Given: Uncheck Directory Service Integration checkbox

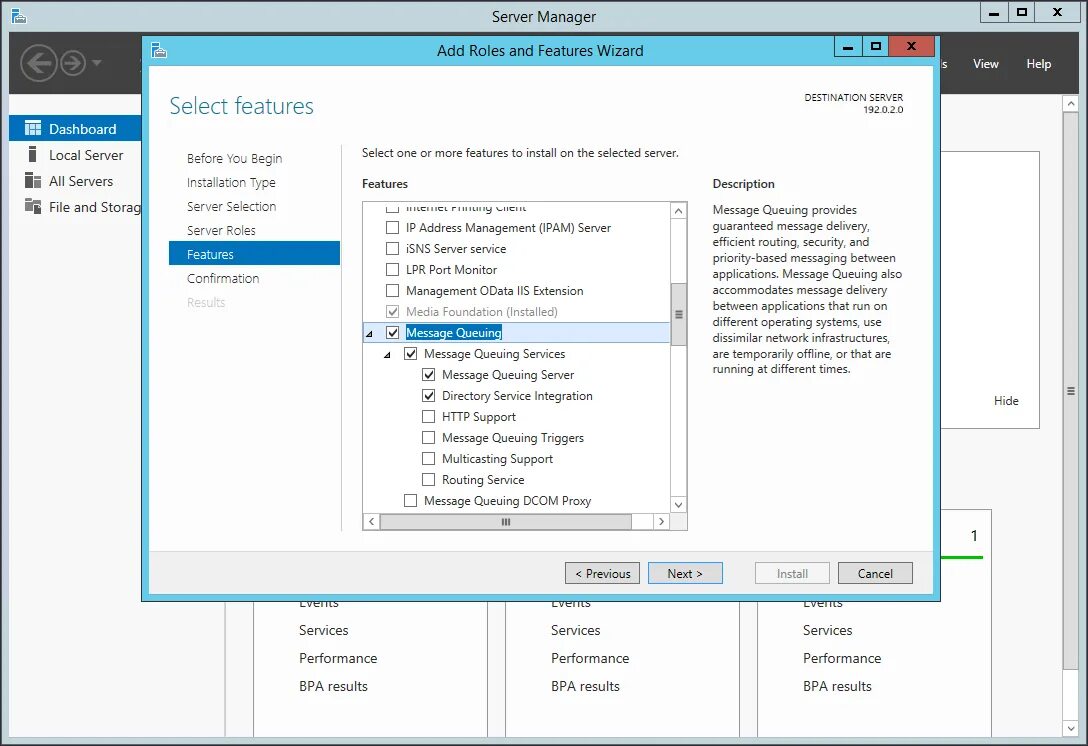Looking at the screenshot, I should pos(429,396).
